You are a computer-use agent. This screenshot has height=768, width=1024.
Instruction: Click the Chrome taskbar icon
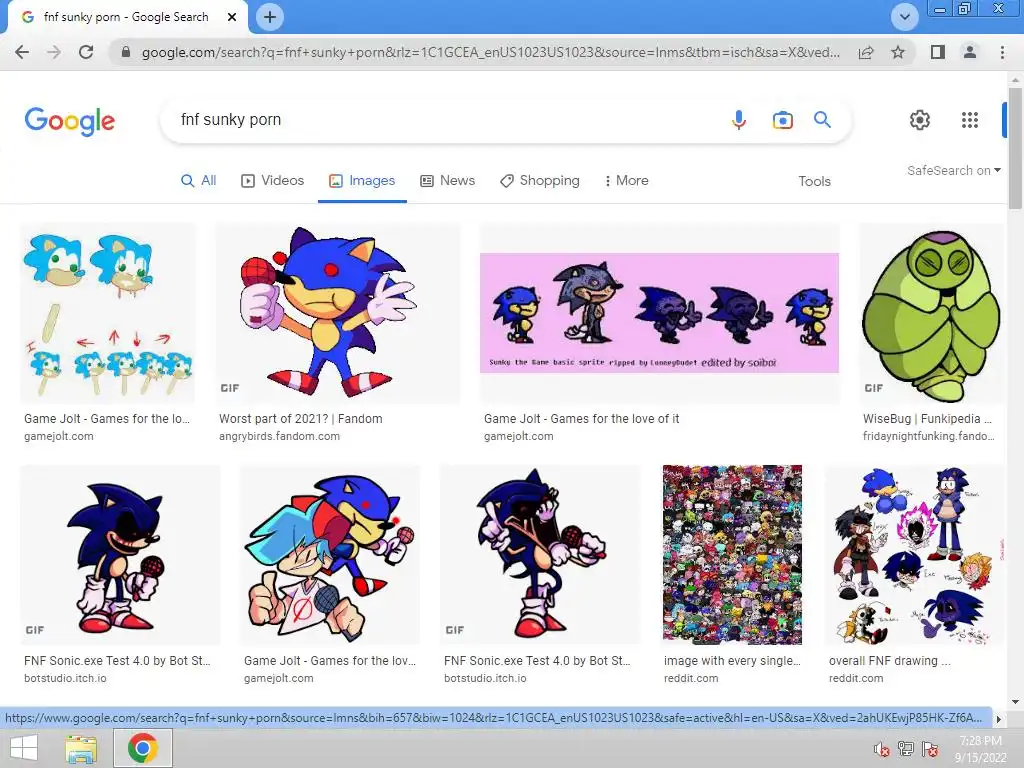click(x=142, y=748)
